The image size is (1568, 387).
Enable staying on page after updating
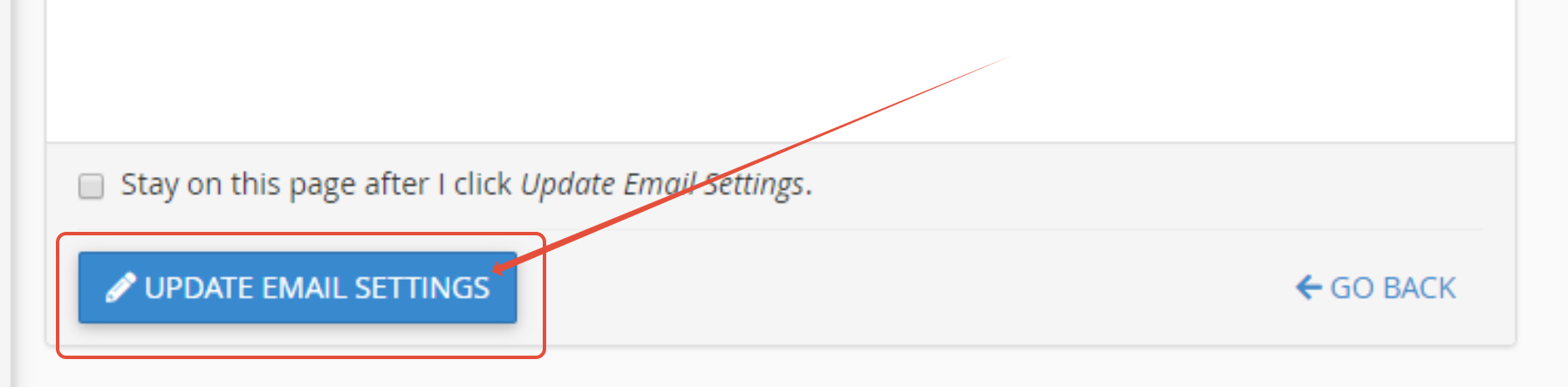(92, 186)
